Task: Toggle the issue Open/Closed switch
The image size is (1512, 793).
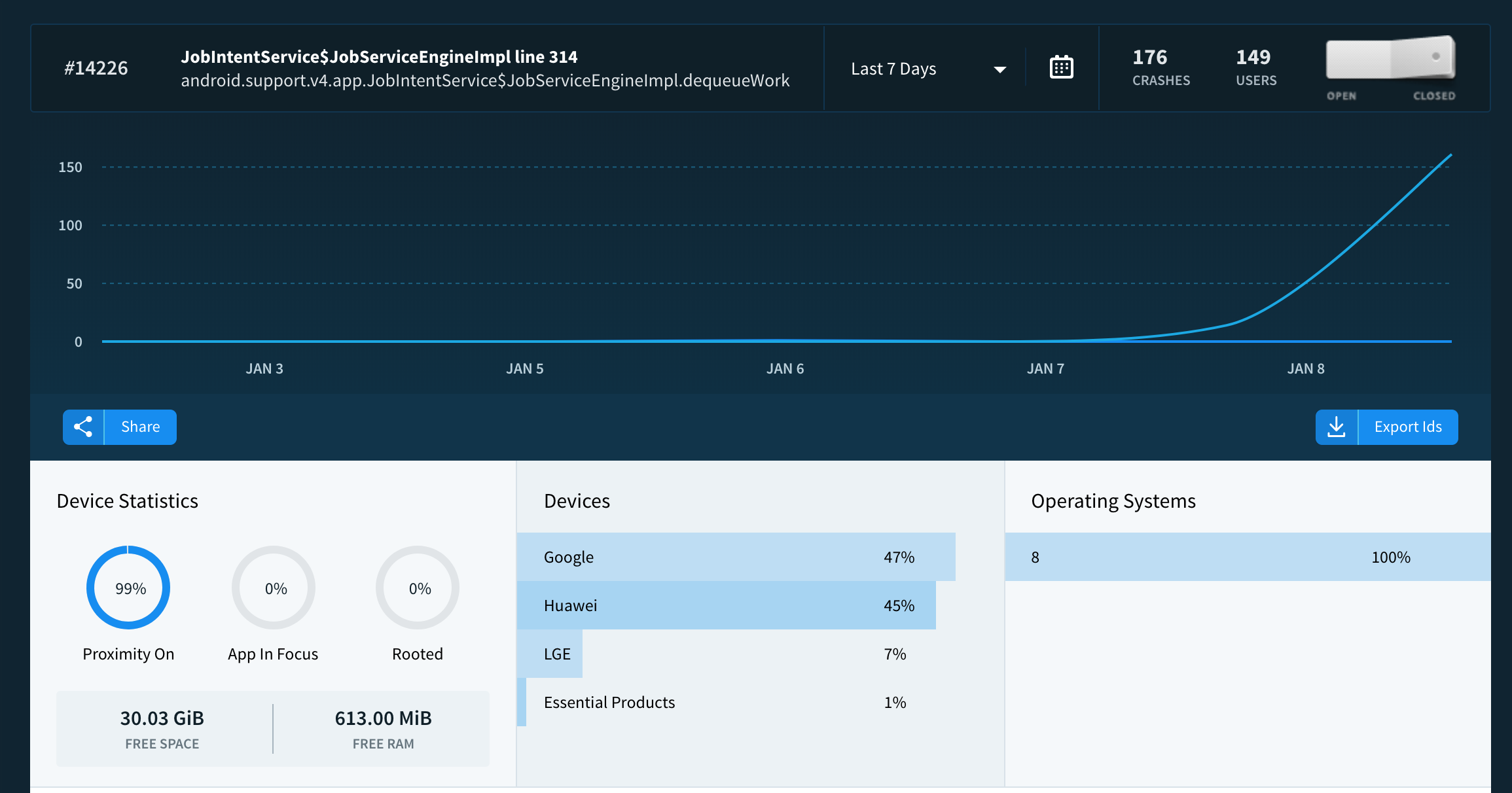Action: pyautogui.click(x=1390, y=59)
